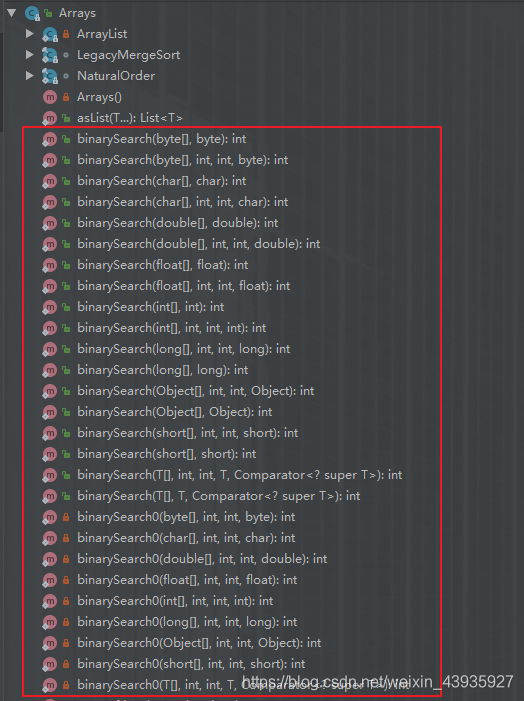This screenshot has height=701, width=524.
Task: Select binarySearch(double[], double): int
Action: click(177, 223)
